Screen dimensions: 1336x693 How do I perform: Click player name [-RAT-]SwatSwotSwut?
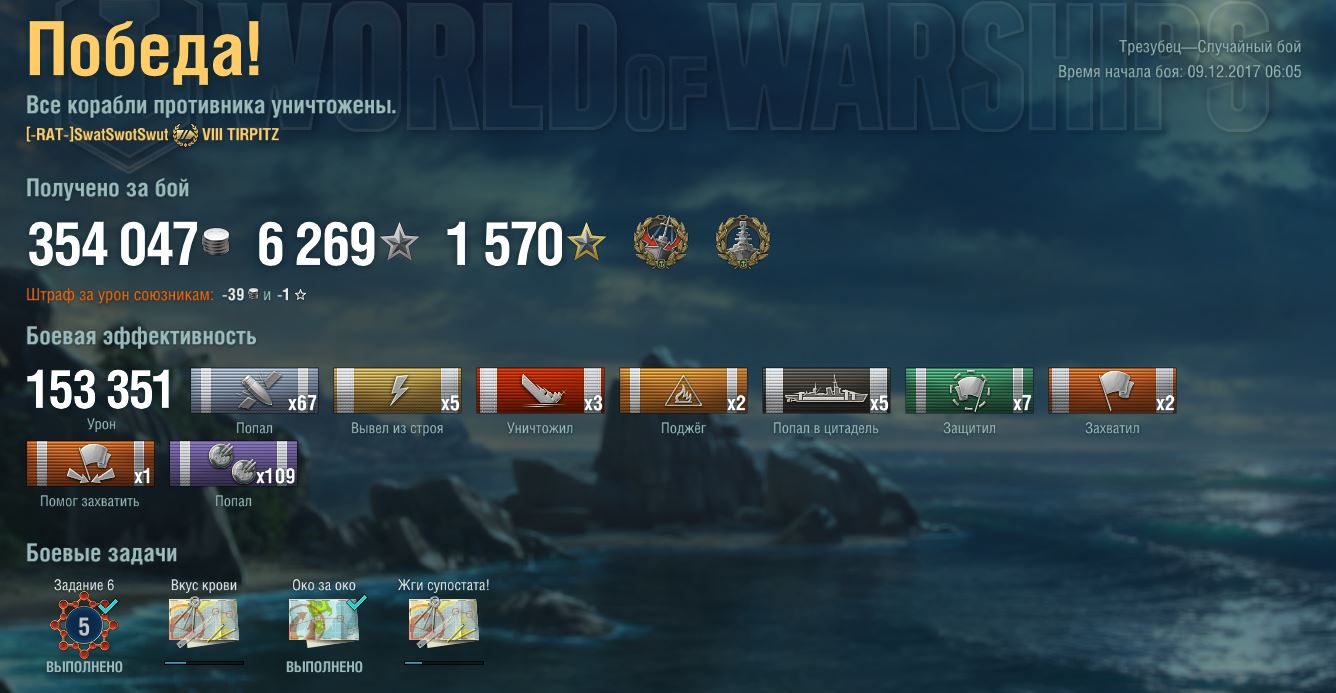[x=97, y=135]
